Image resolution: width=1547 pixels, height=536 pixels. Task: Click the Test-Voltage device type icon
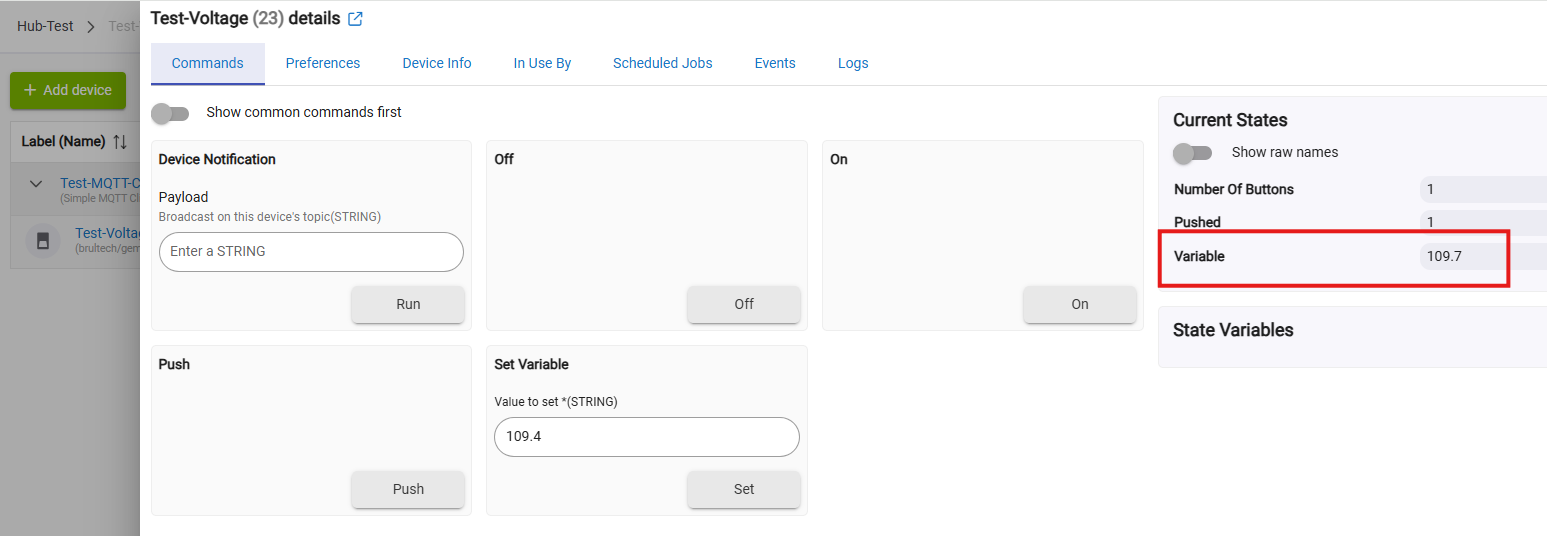43,241
